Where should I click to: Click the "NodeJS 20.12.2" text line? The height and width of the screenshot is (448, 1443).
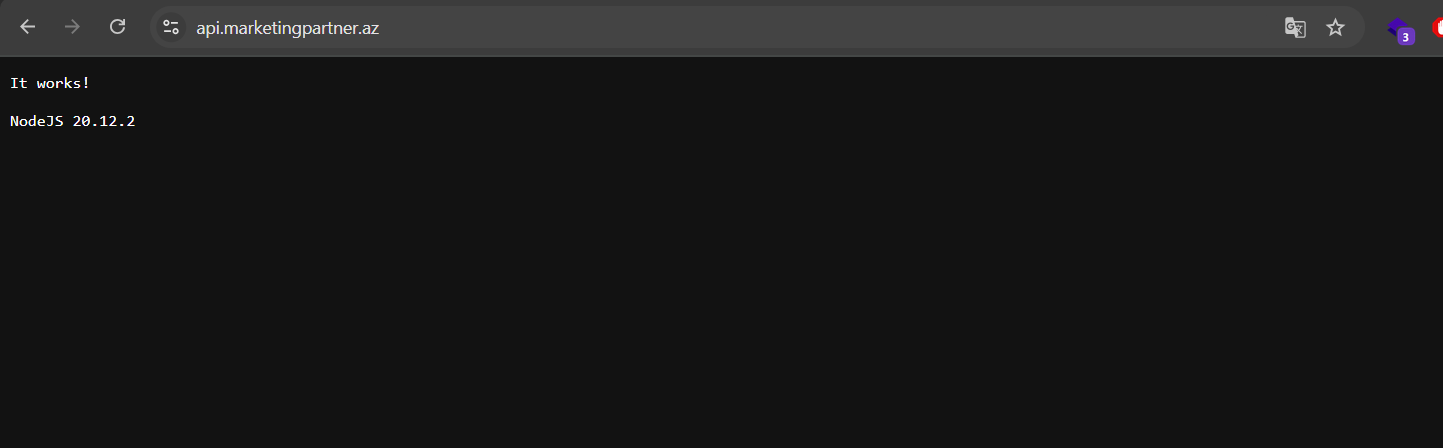point(72,121)
